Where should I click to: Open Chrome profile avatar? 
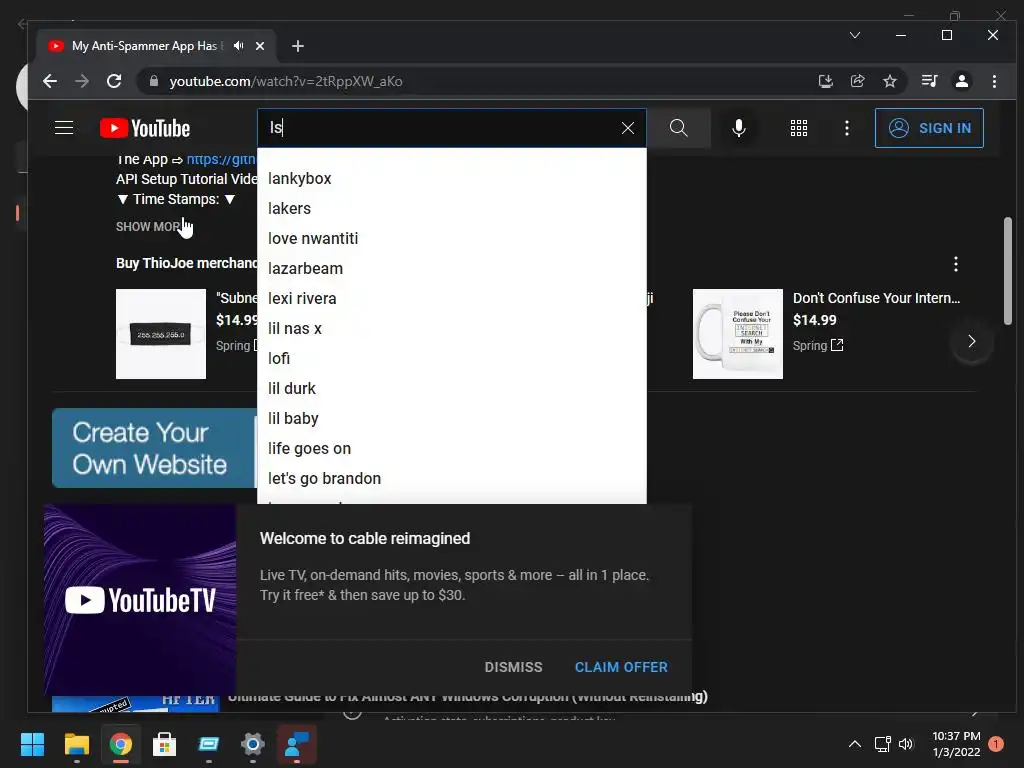click(x=962, y=81)
